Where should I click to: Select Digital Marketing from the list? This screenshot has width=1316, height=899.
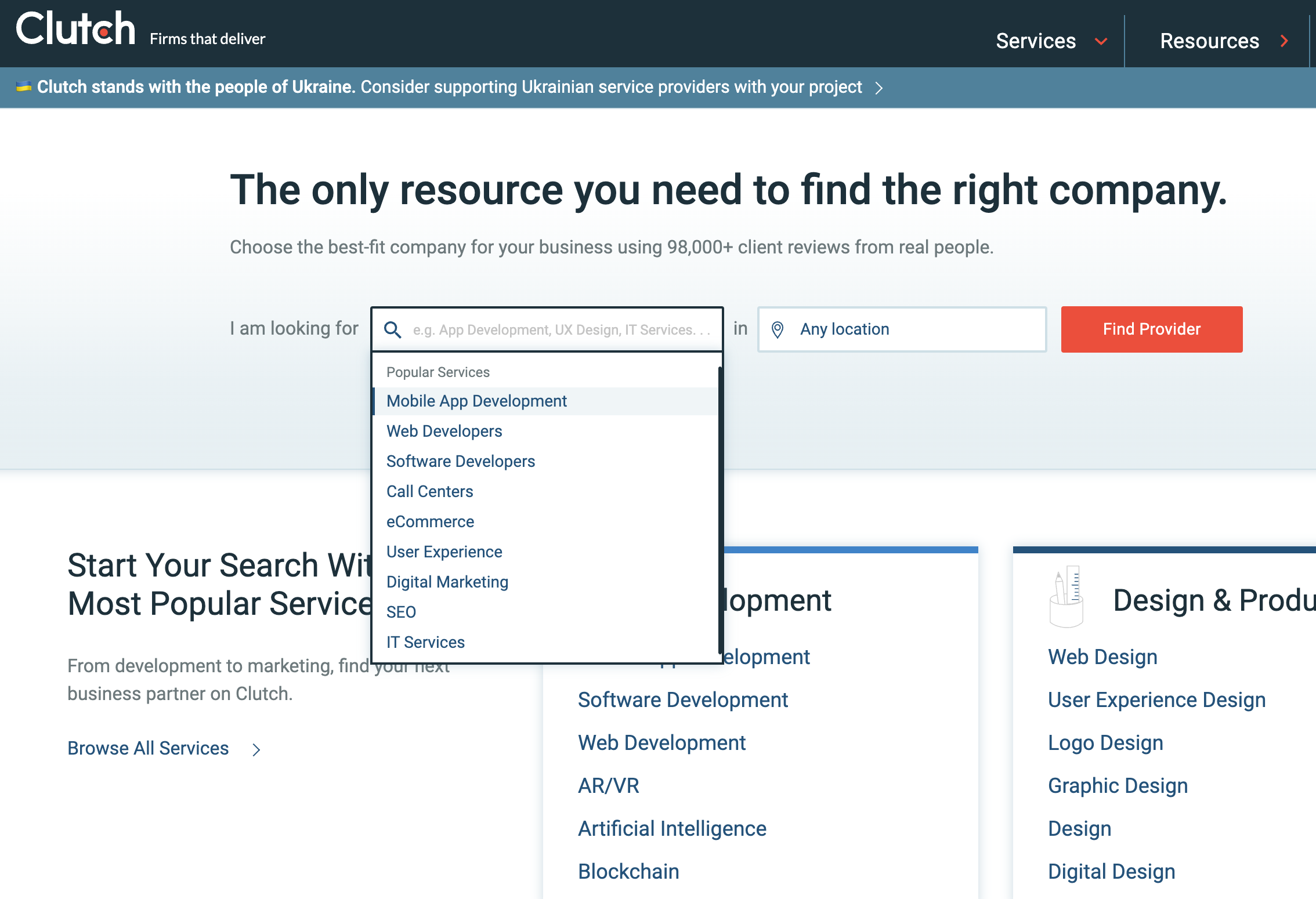point(447,582)
